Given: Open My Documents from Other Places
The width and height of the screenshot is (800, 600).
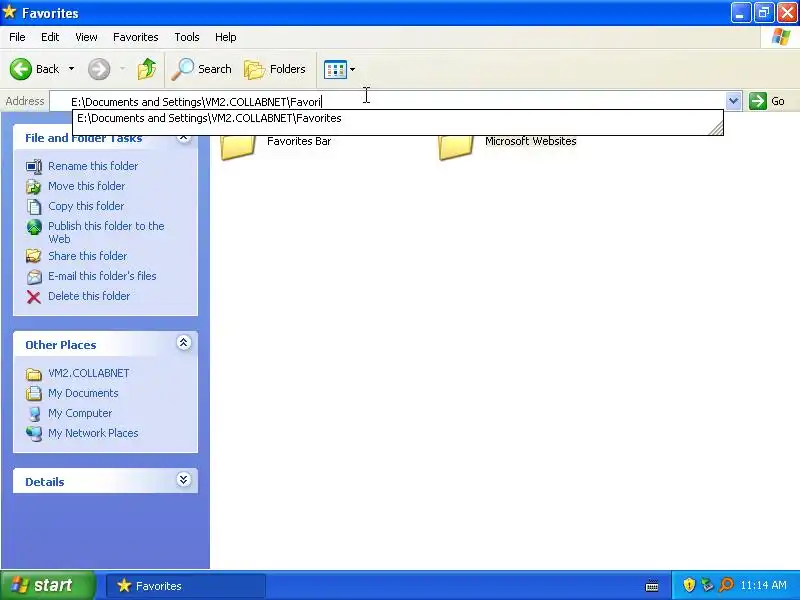Looking at the screenshot, I should pyautogui.click(x=83, y=393).
